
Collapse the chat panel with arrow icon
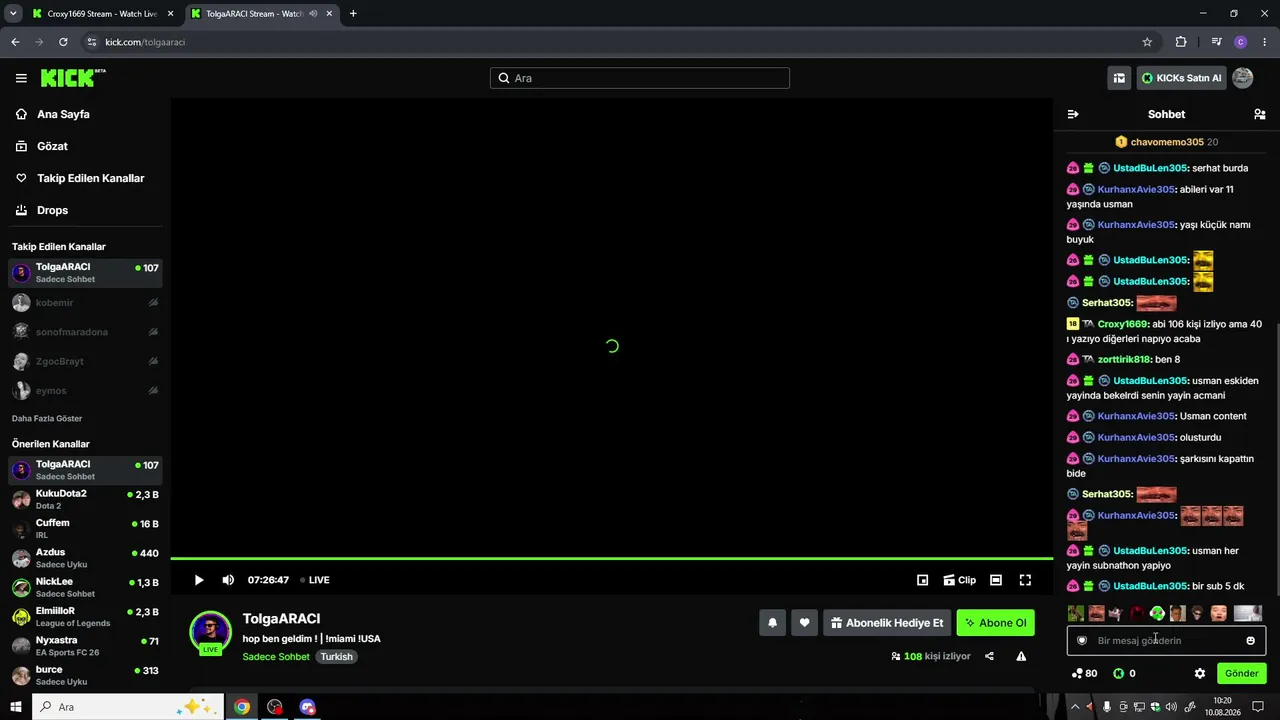pos(1073,114)
